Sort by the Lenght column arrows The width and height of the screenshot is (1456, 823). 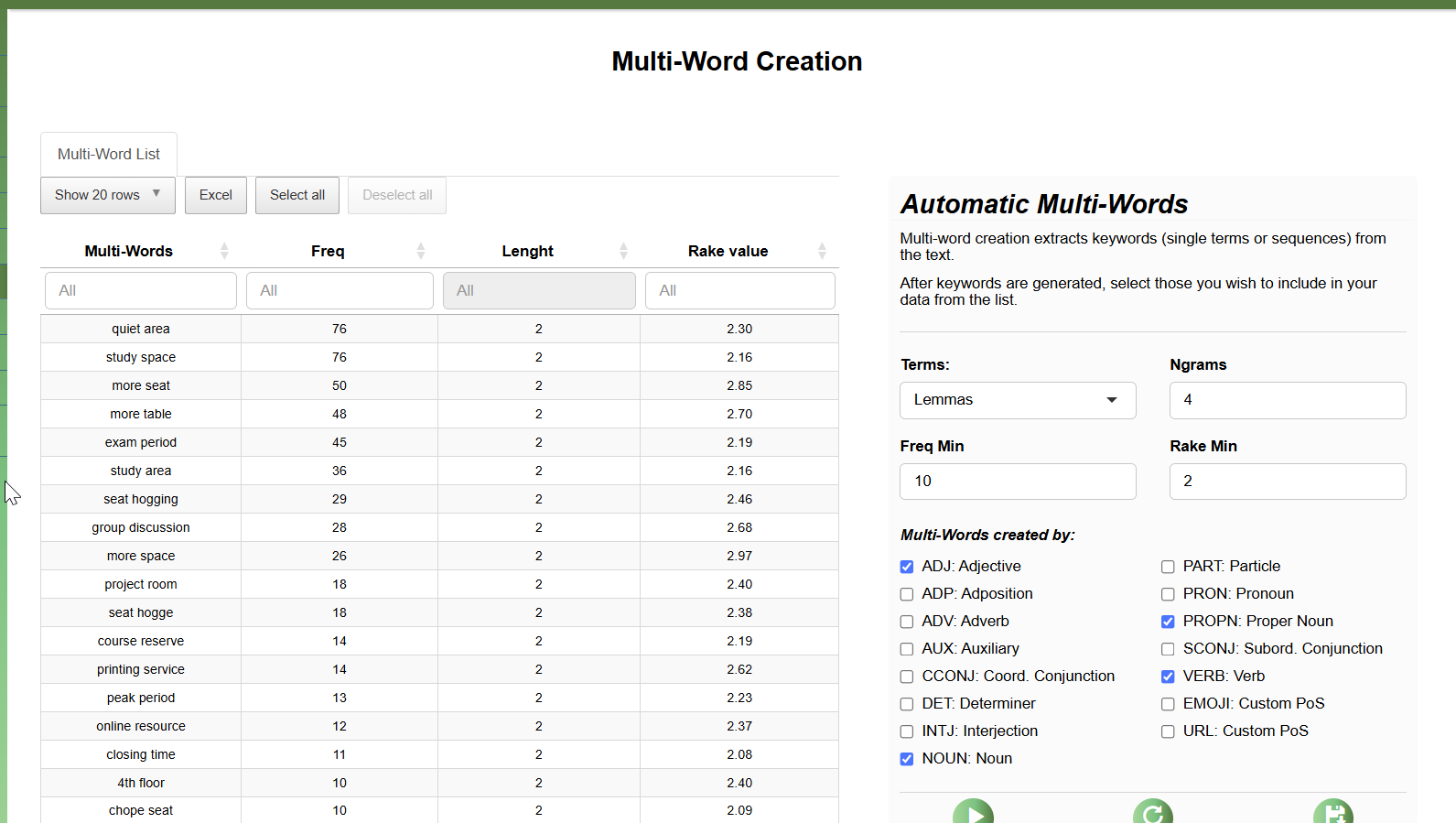(623, 251)
